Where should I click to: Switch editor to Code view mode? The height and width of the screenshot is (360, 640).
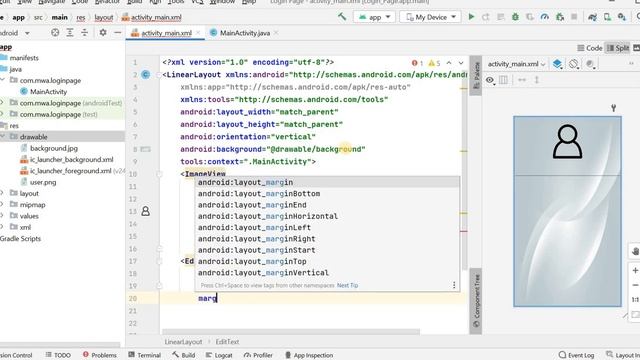click(590, 48)
